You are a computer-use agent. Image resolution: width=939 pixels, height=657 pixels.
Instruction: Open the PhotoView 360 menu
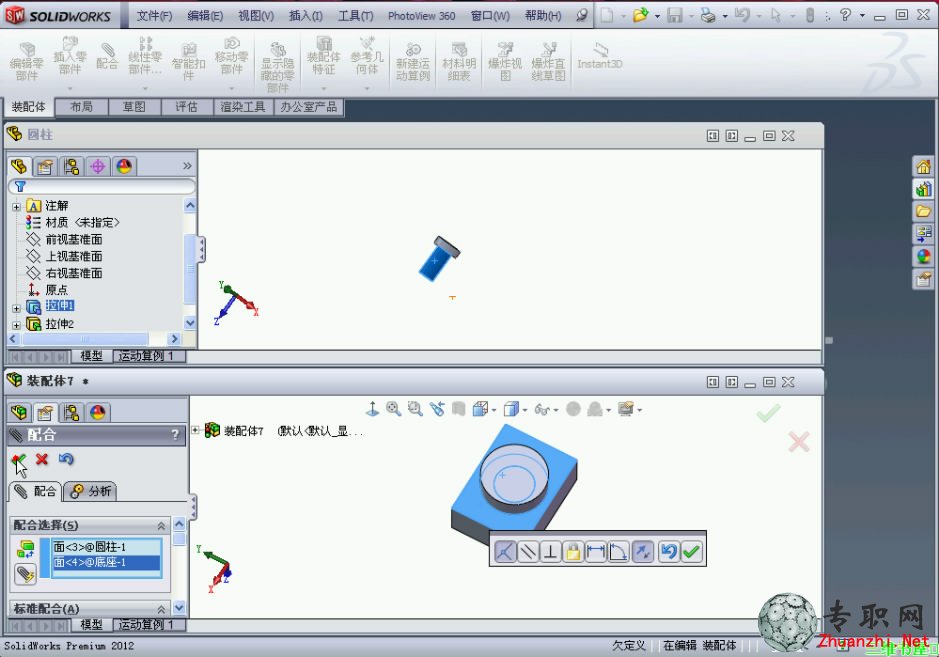[422, 16]
